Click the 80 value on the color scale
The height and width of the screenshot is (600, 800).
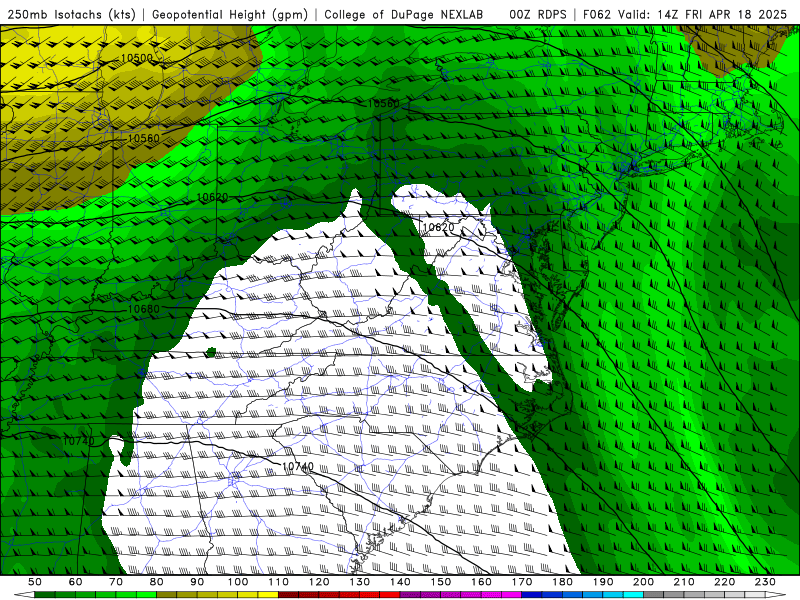tap(157, 582)
